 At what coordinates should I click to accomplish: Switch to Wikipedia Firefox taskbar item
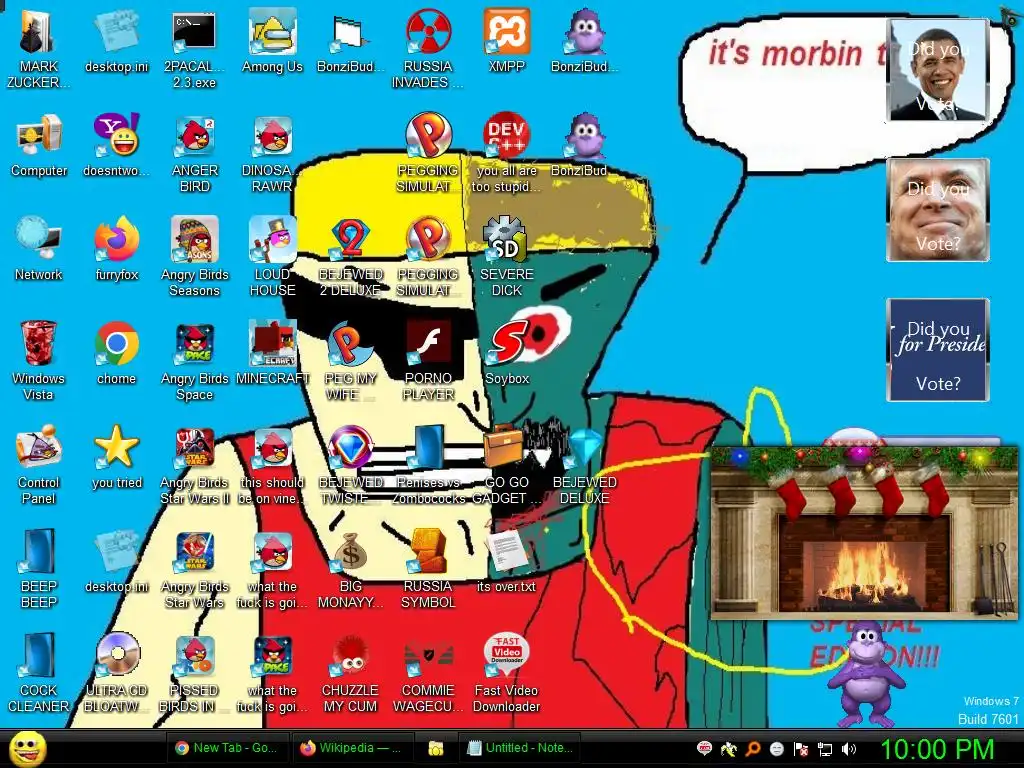click(351, 748)
